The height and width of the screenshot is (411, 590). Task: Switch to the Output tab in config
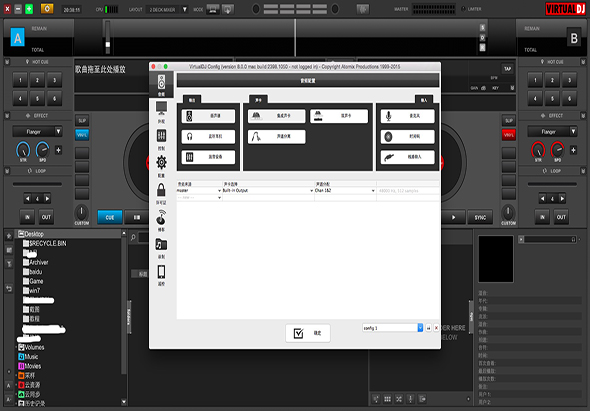[192, 100]
